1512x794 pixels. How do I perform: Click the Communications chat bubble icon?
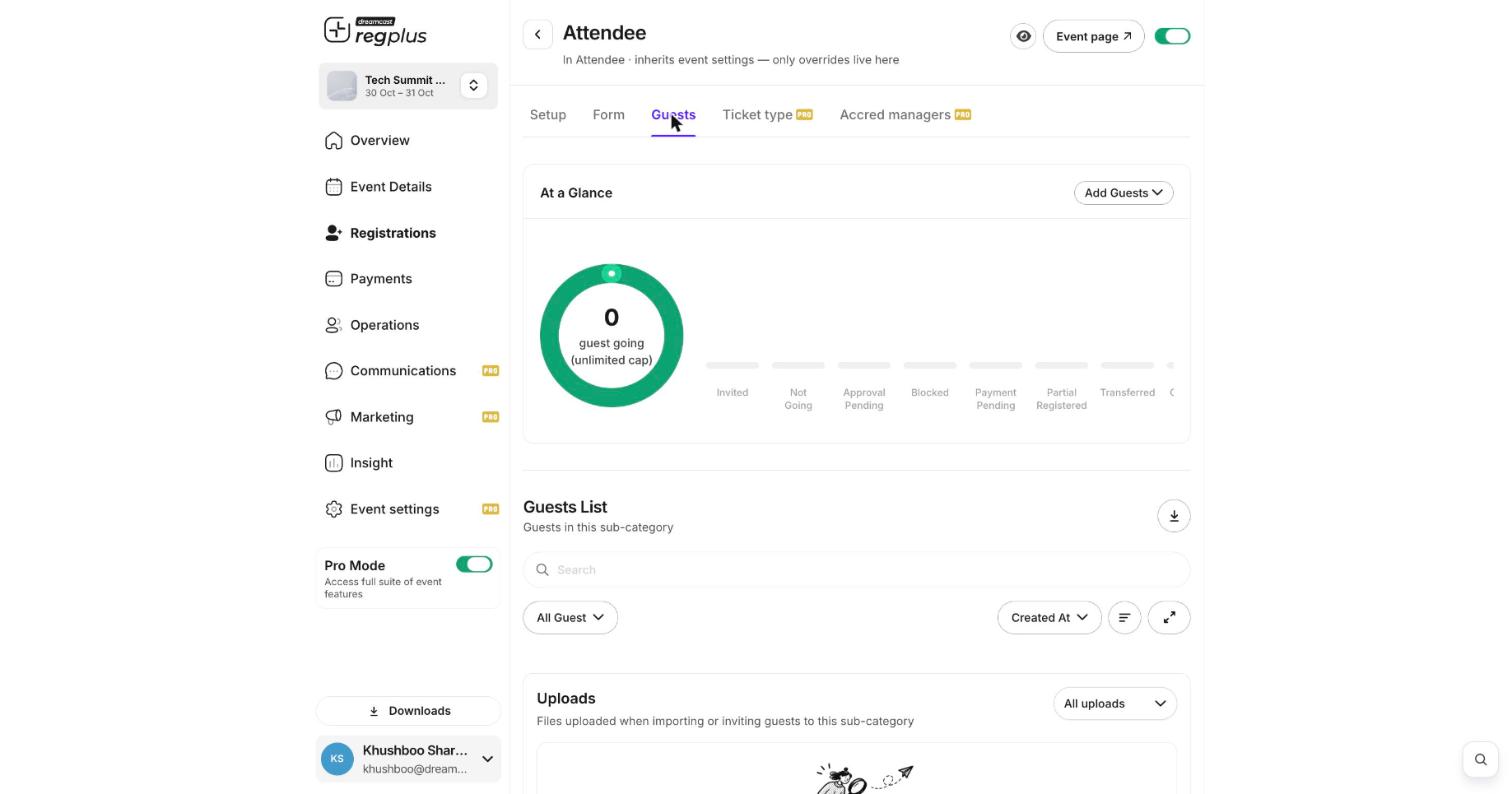click(334, 371)
